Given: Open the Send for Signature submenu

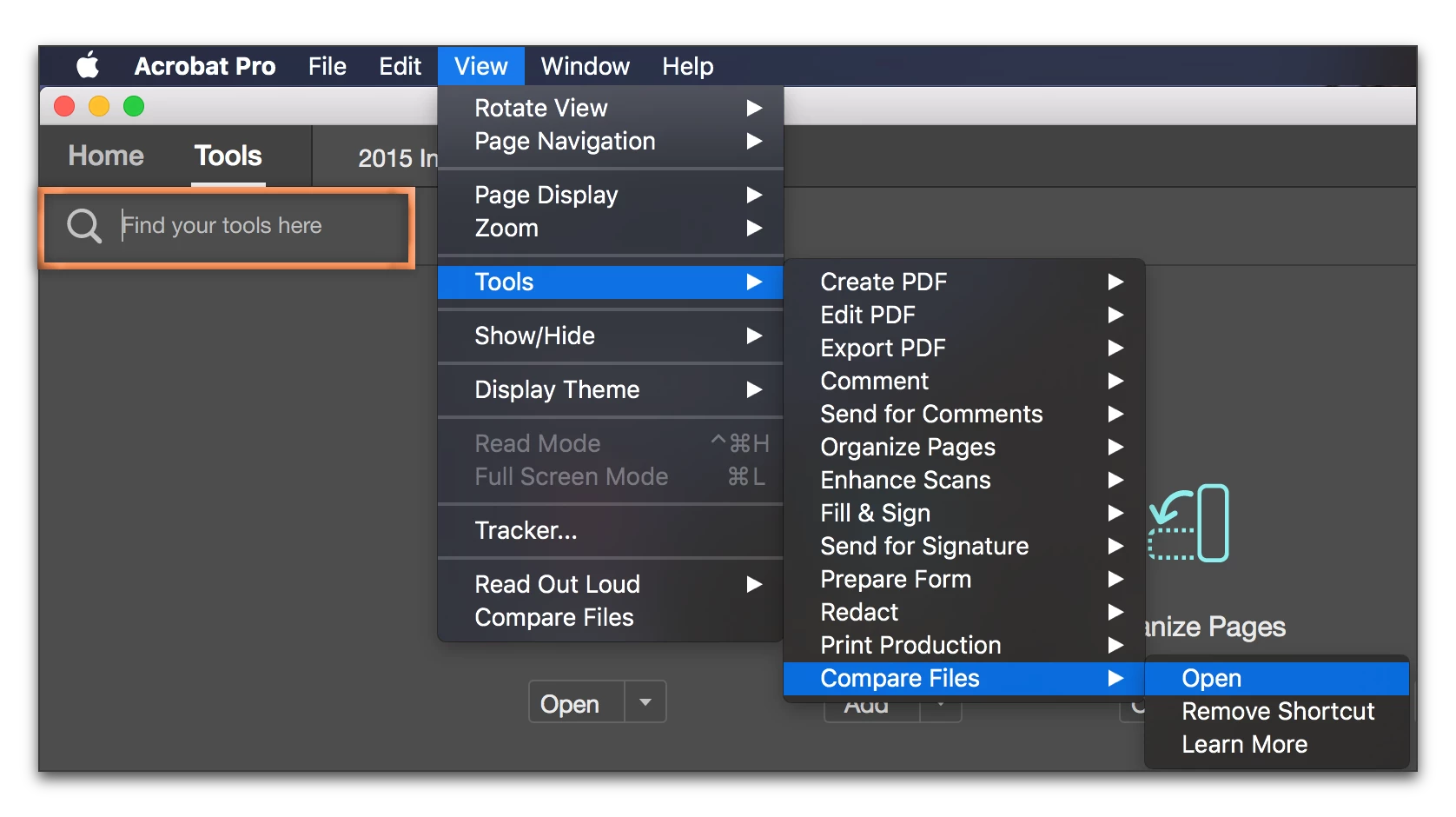Looking at the screenshot, I should point(964,546).
